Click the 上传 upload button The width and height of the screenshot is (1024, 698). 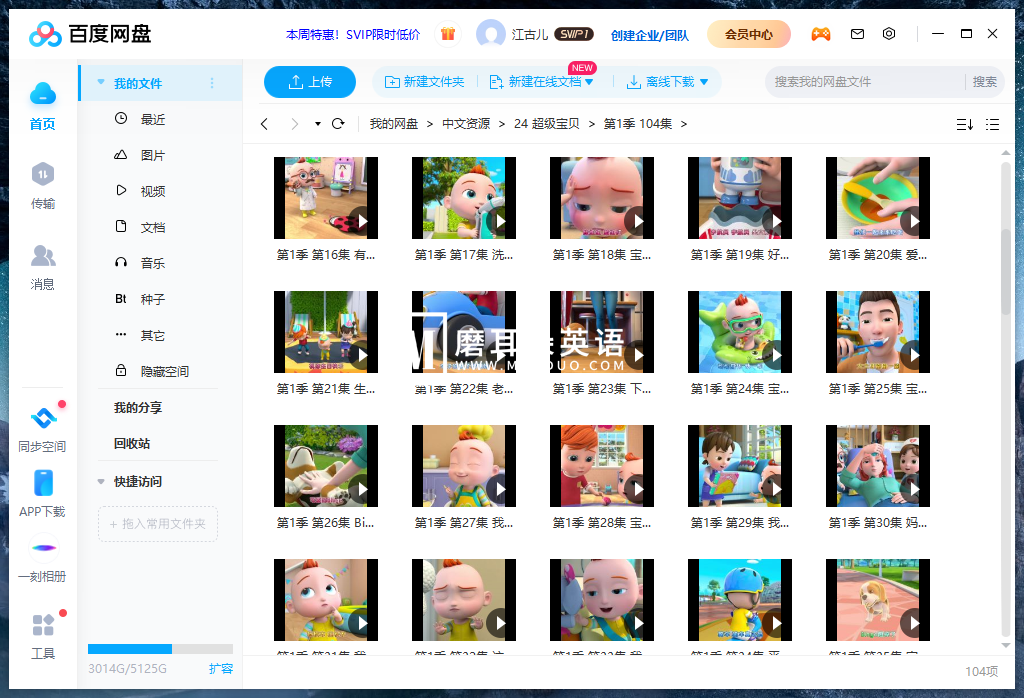(x=310, y=82)
